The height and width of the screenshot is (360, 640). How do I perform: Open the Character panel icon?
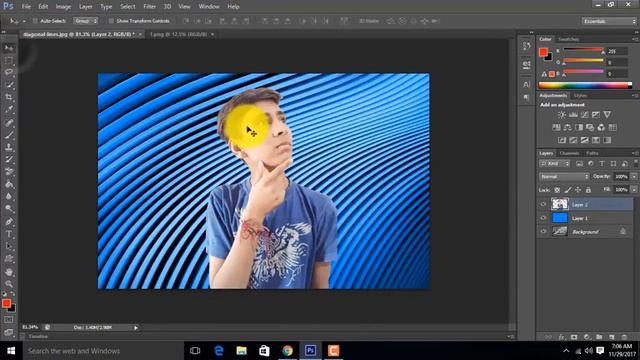(x=527, y=84)
